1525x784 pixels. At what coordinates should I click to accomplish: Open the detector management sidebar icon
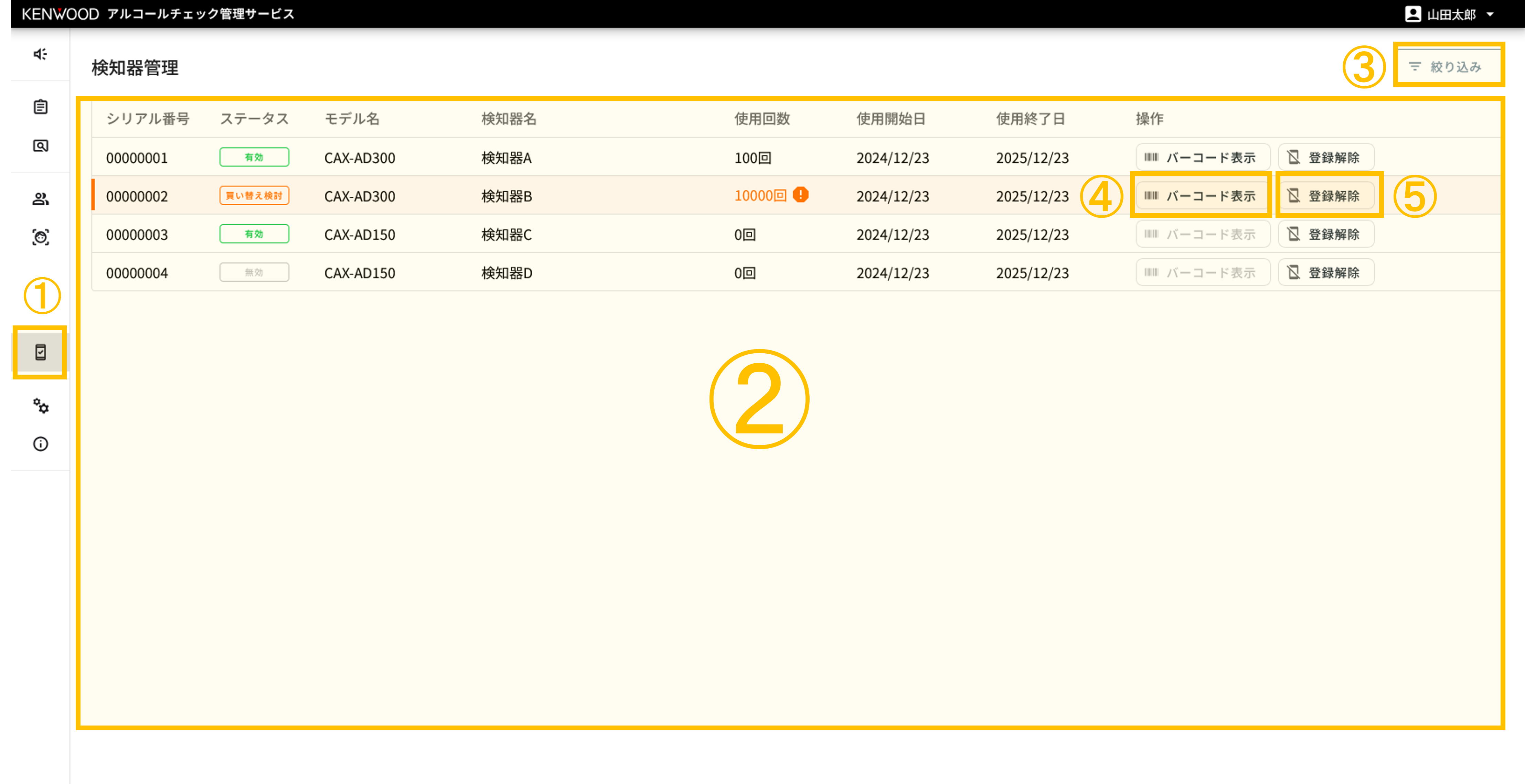click(x=40, y=352)
